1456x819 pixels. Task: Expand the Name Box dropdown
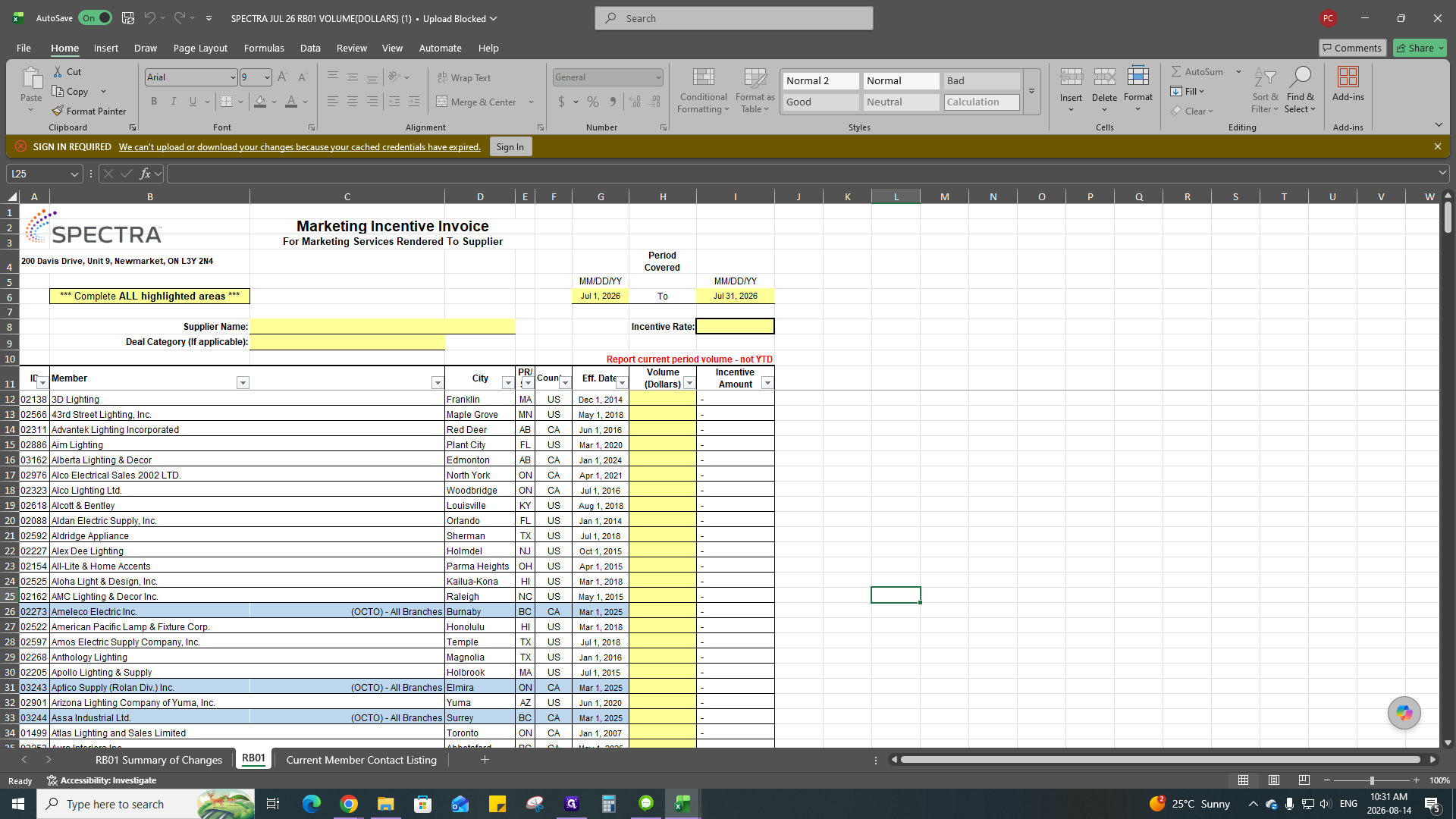pyautogui.click(x=74, y=174)
